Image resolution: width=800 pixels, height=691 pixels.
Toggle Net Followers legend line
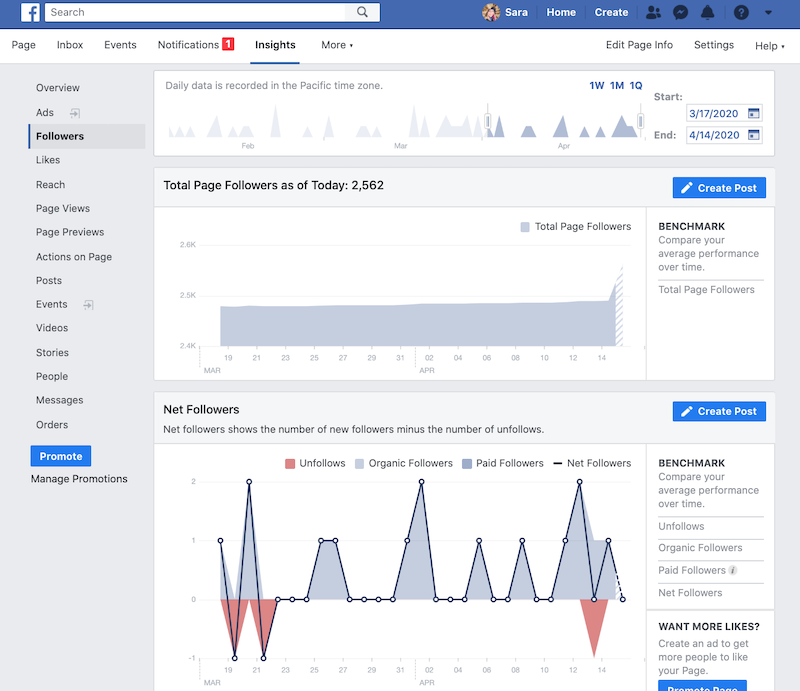point(558,463)
